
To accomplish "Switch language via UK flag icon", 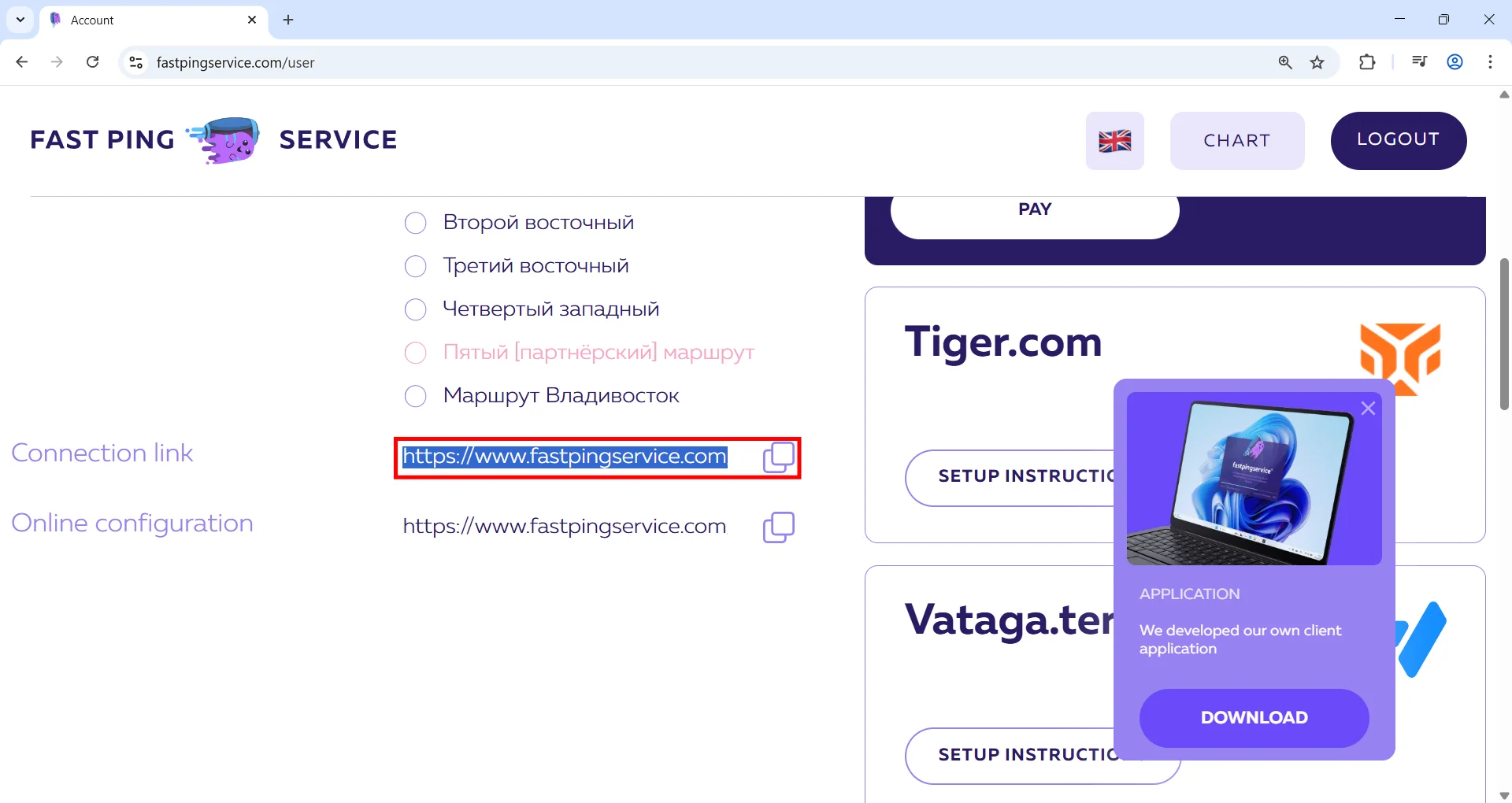I will click(1114, 141).
